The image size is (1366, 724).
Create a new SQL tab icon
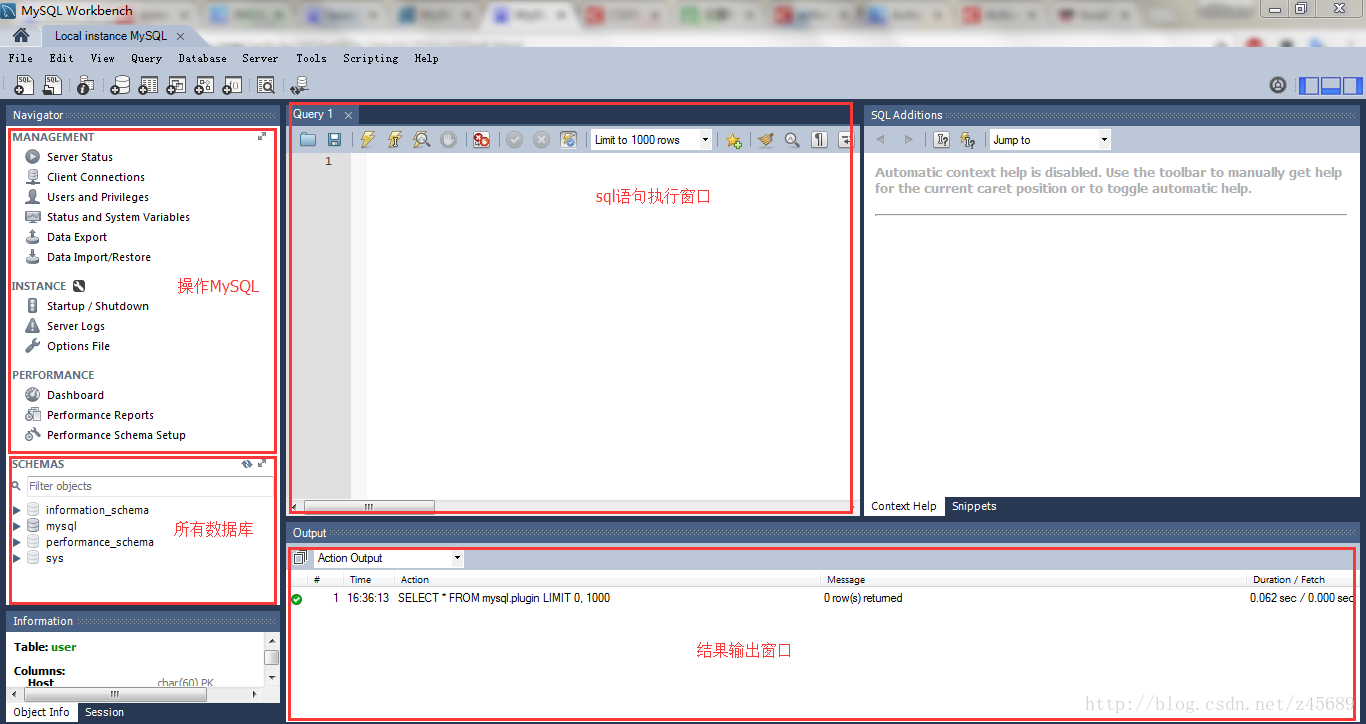coord(24,86)
